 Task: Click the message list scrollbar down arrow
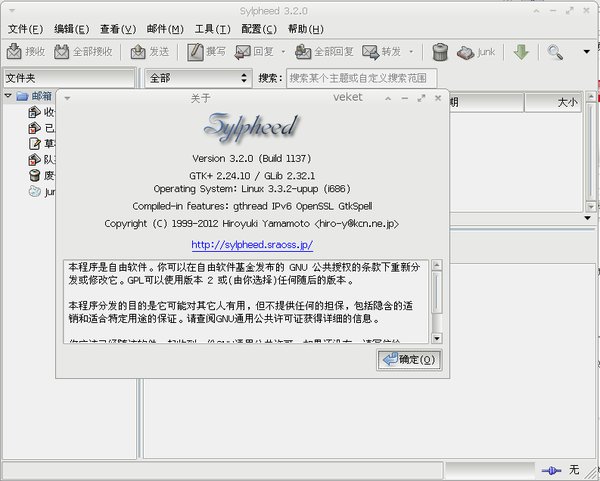click(x=590, y=207)
